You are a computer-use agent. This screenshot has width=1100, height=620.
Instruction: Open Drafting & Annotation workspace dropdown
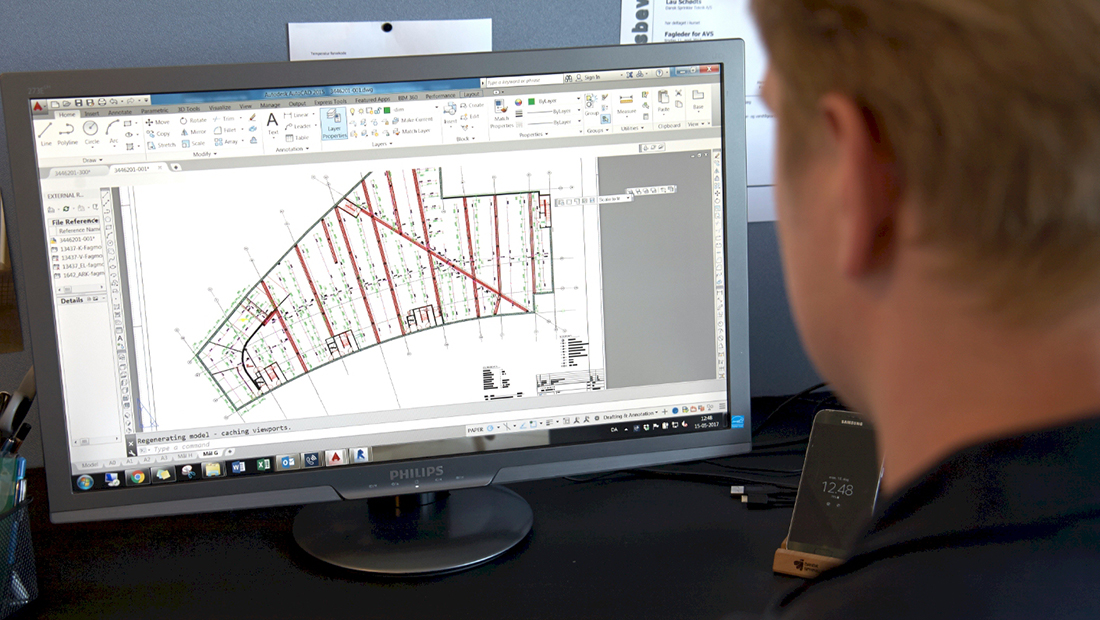[x=629, y=415]
